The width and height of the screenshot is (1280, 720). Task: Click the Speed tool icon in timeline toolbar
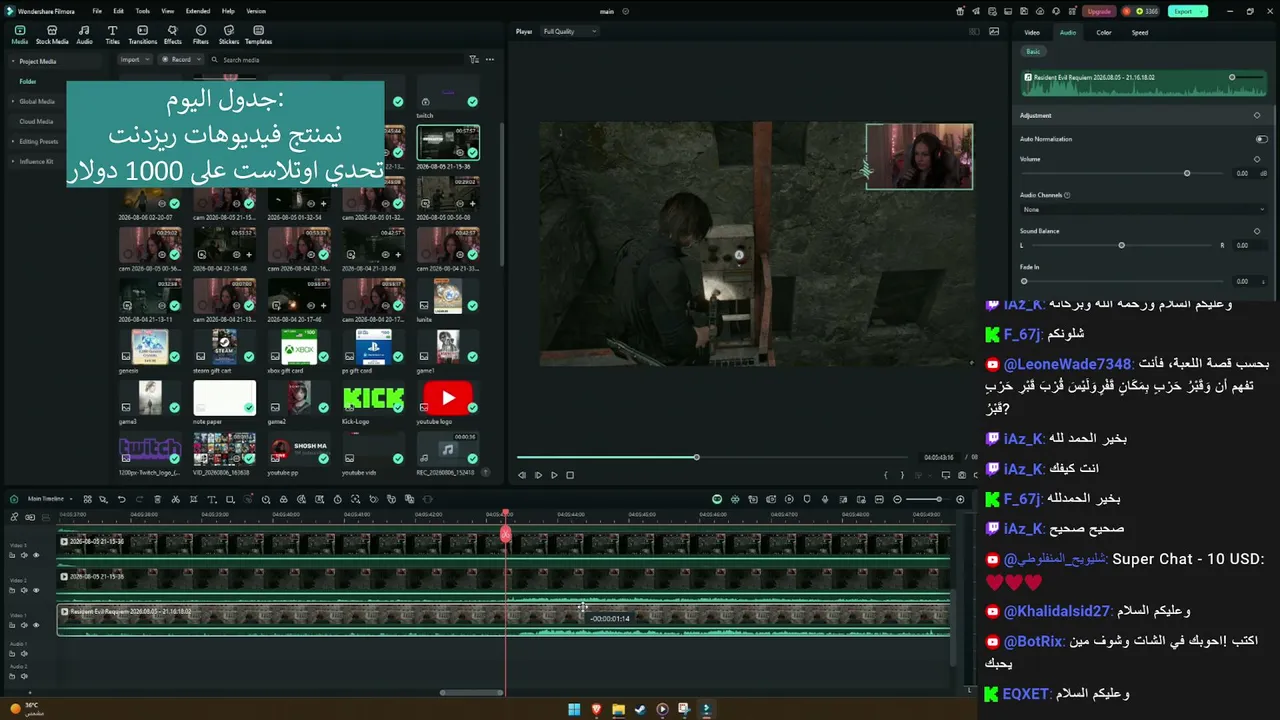point(265,499)
